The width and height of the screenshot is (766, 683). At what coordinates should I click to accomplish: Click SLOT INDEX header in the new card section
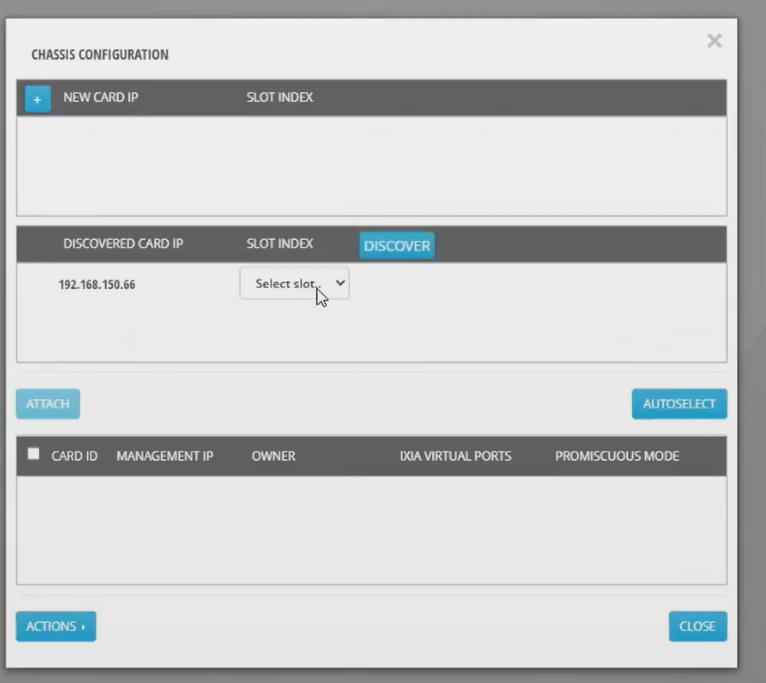tap(280, 98)
